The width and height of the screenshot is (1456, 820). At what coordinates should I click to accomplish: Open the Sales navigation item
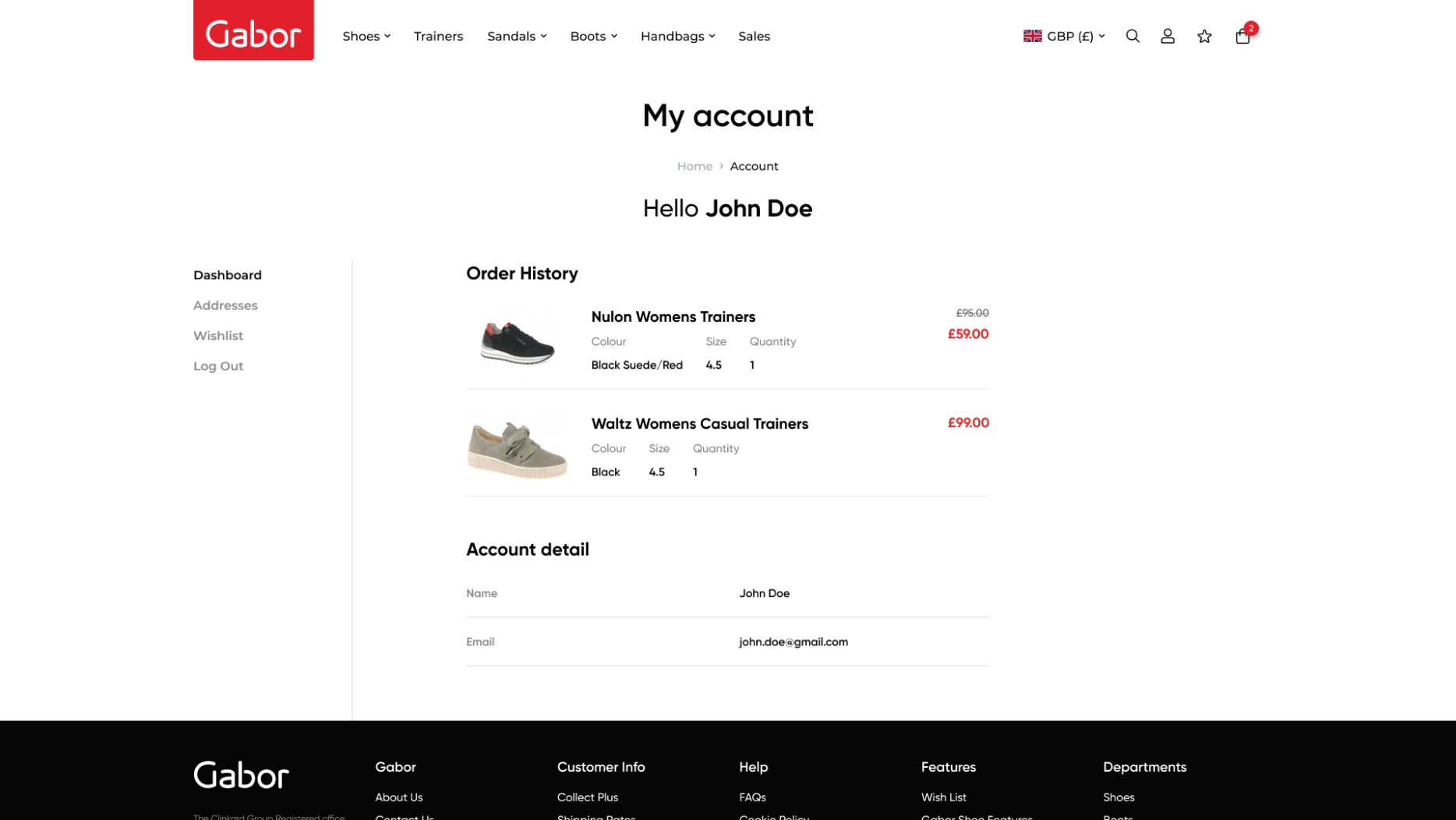[x=754, y=36]
